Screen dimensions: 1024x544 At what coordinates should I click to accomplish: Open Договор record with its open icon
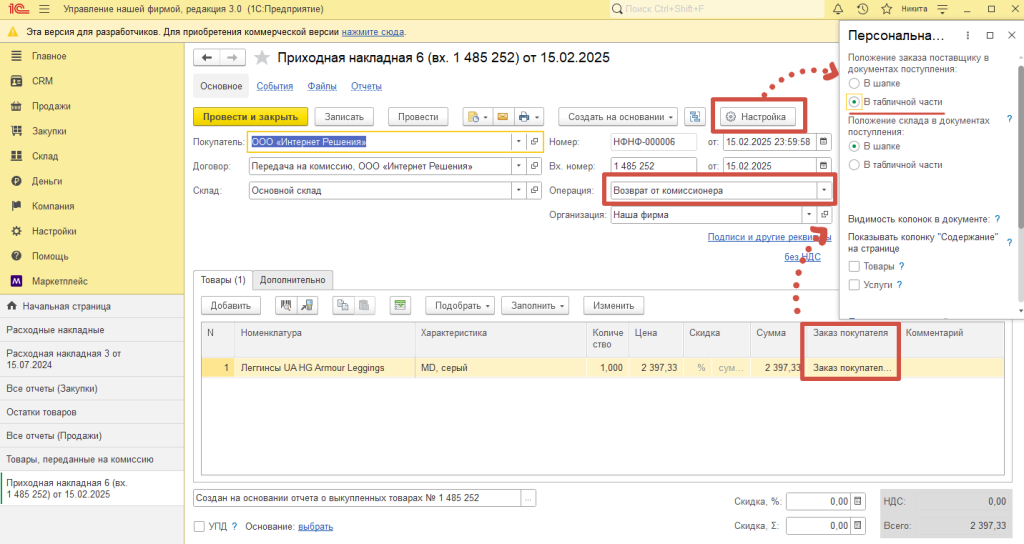pos(535,166)
